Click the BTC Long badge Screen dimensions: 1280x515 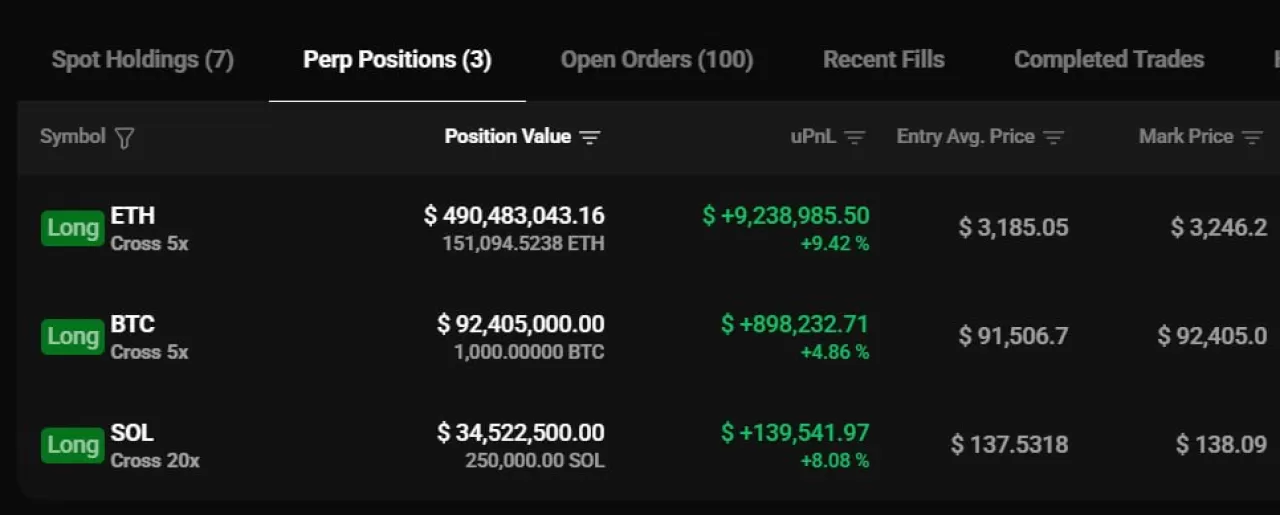coord(73,336)
